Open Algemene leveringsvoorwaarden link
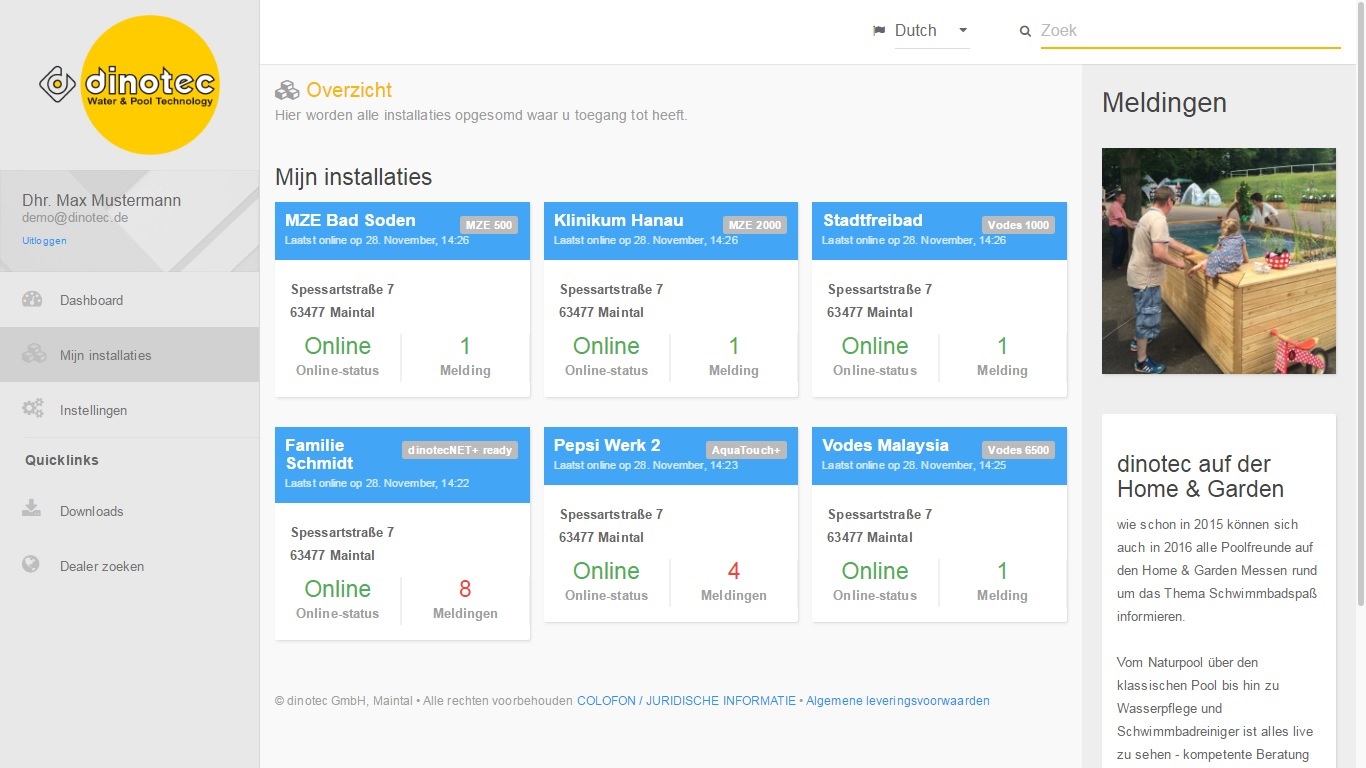The width and height of the screenshot is (1366, 768). pyautogui.click(x=898, y=701)
